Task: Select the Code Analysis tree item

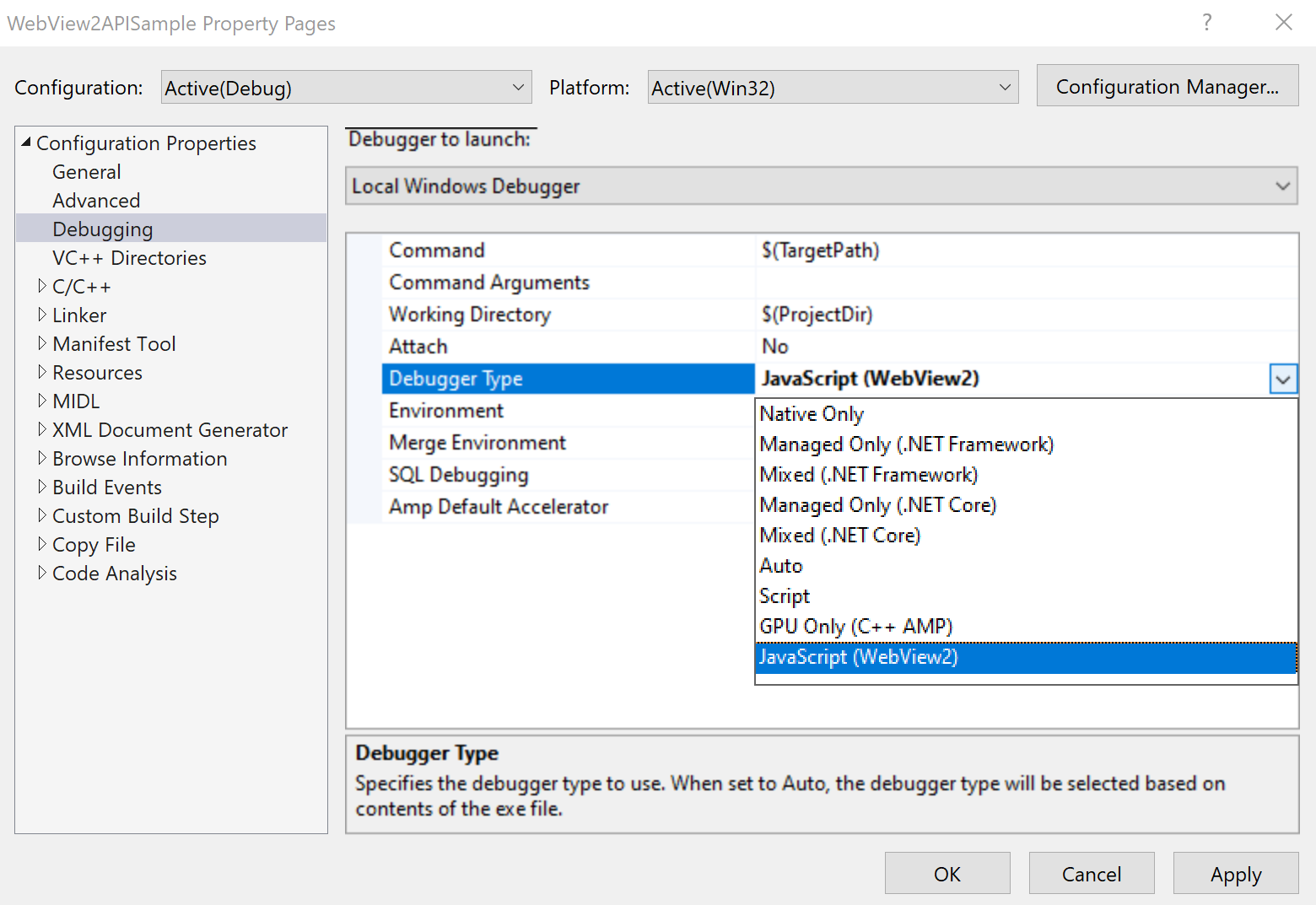Action: [114, 573]
